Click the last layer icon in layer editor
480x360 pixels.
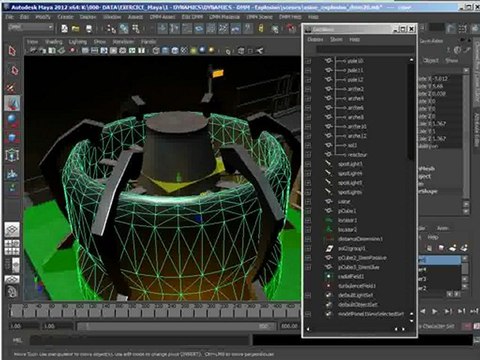pos(464,248)
